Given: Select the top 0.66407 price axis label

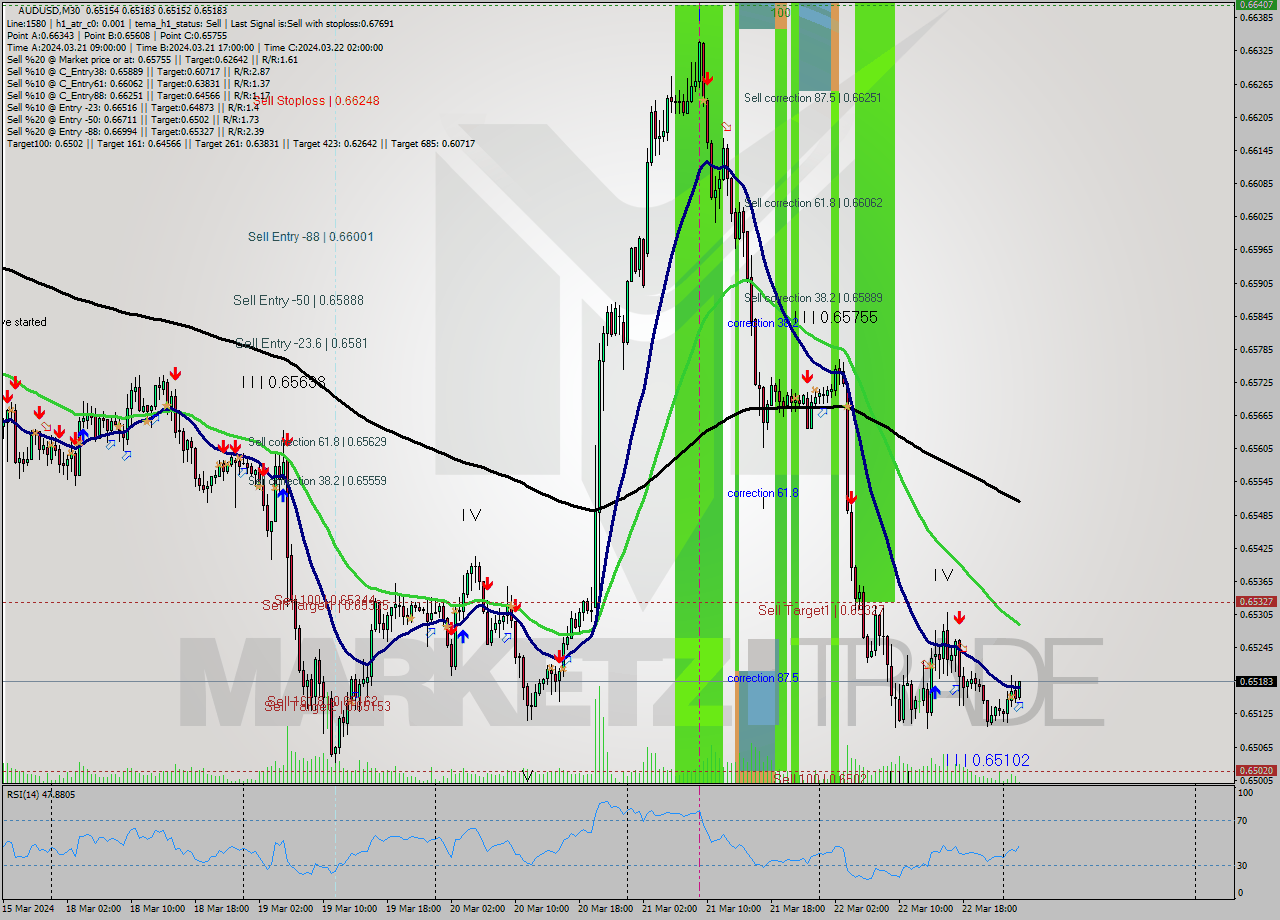Looking at the screenshot, I should [x=1257, y=5].
